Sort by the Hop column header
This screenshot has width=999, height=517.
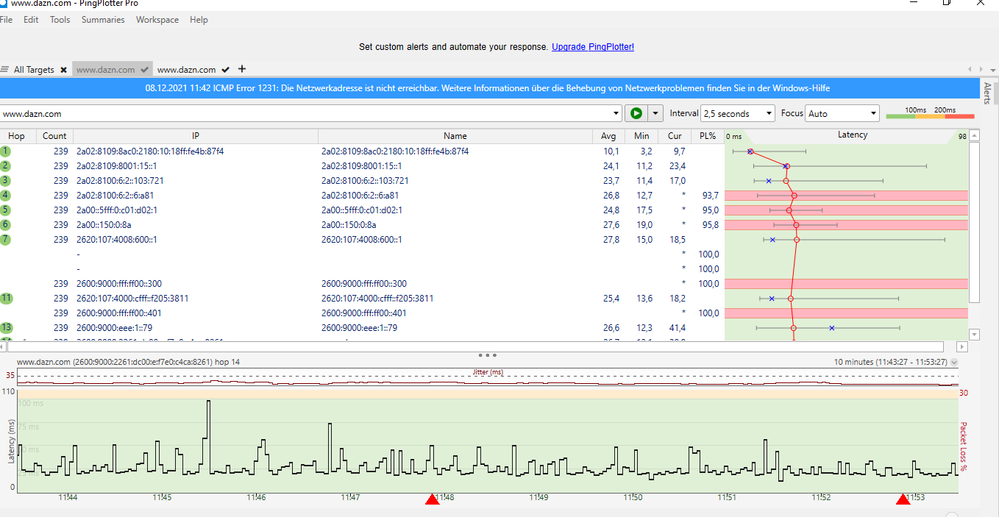click(17, 136)
